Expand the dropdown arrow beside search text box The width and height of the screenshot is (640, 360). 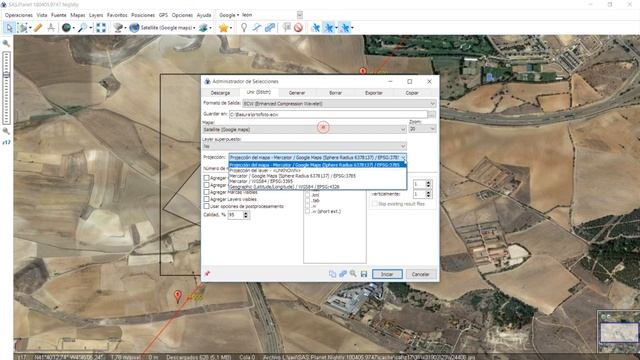pyautogui.click(x=300, y=15)
